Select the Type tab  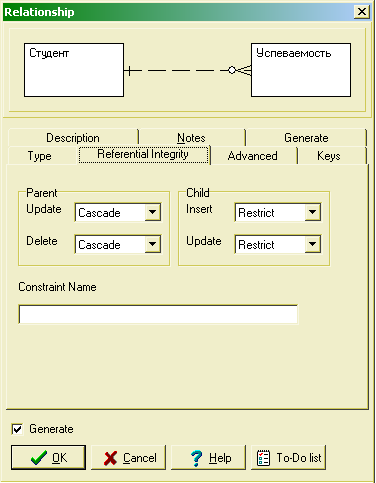[40, 156]
